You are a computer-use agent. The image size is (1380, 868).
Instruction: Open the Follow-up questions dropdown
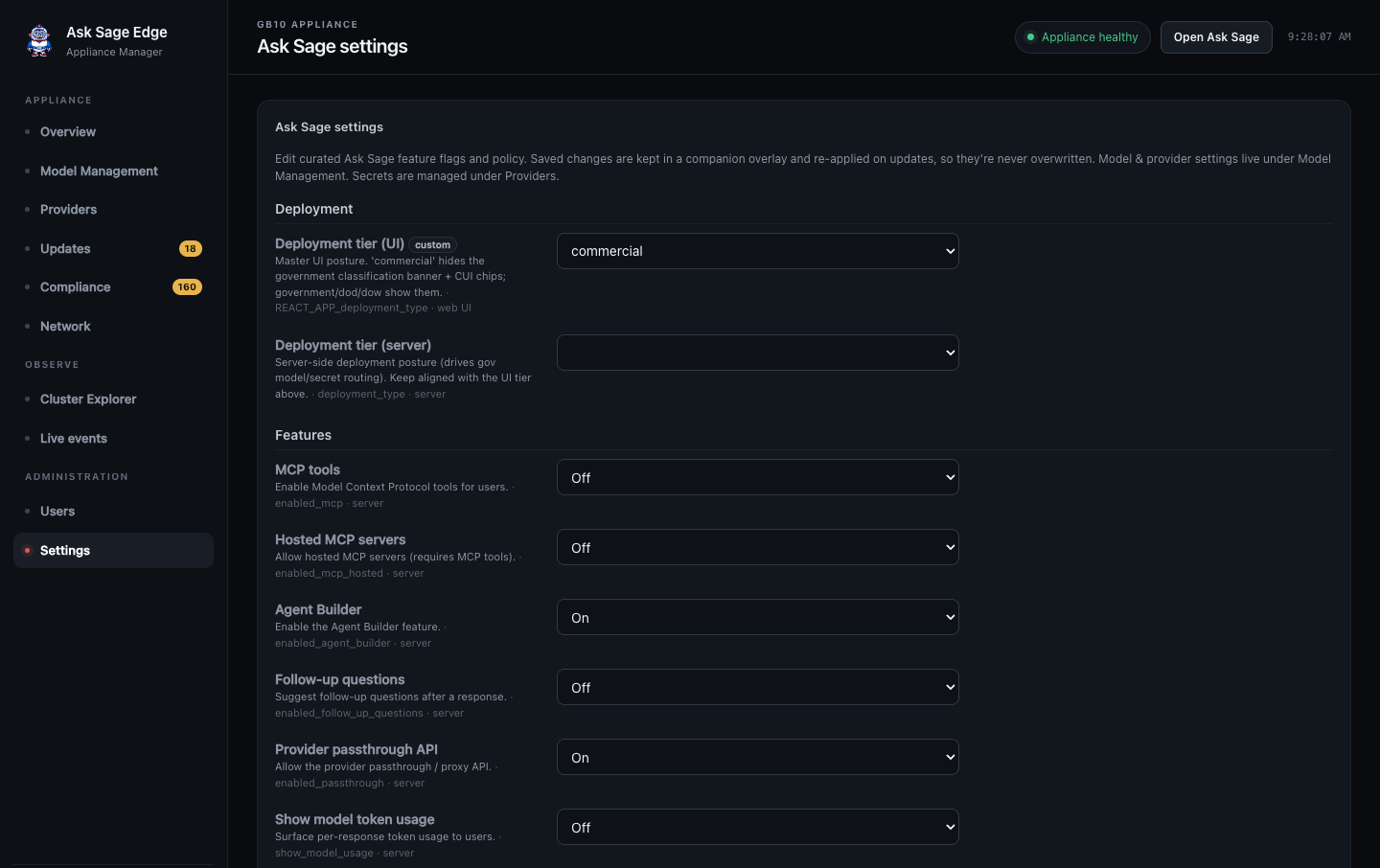[758, 687]
